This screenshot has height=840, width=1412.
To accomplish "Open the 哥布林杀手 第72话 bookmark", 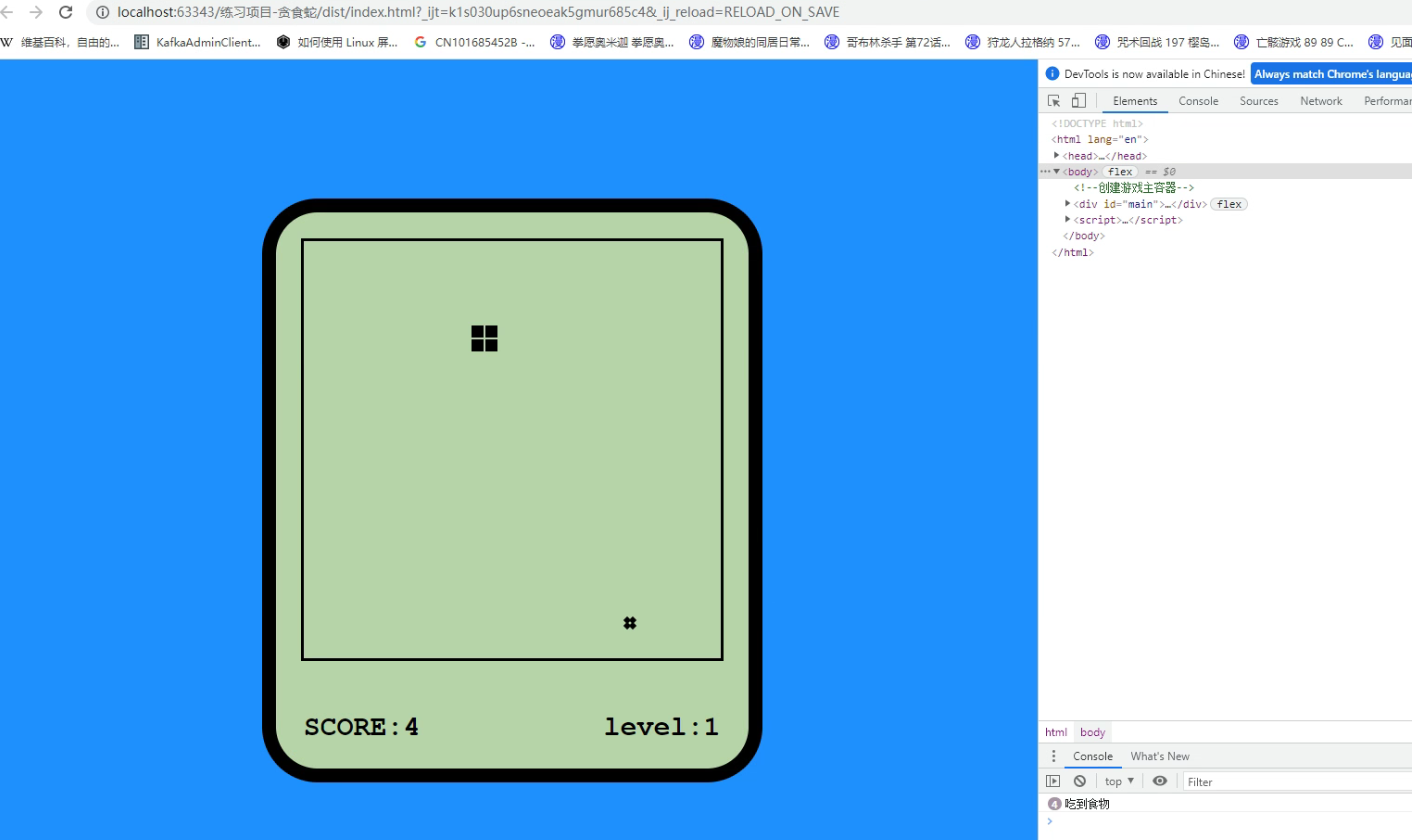I will (x=887, y=42).
